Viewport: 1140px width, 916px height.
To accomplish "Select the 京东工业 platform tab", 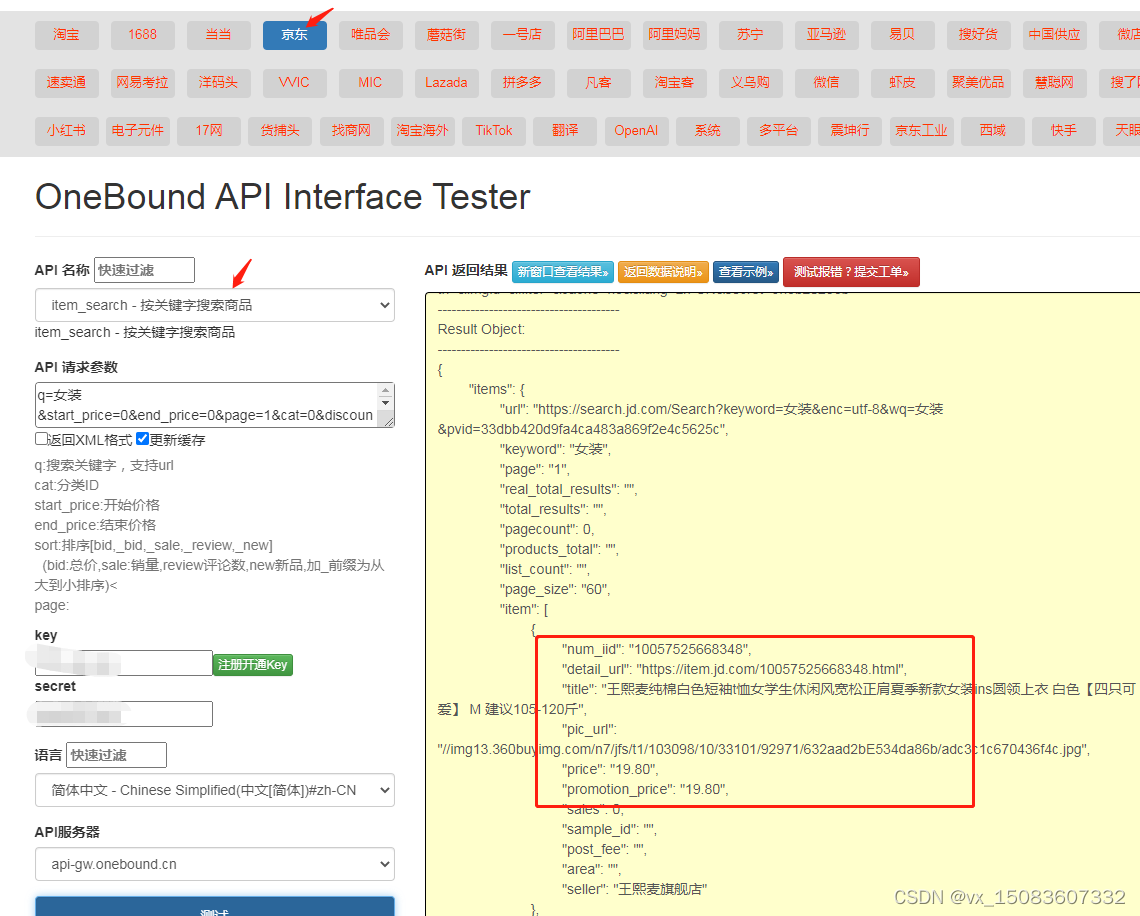I will point(921,131).
